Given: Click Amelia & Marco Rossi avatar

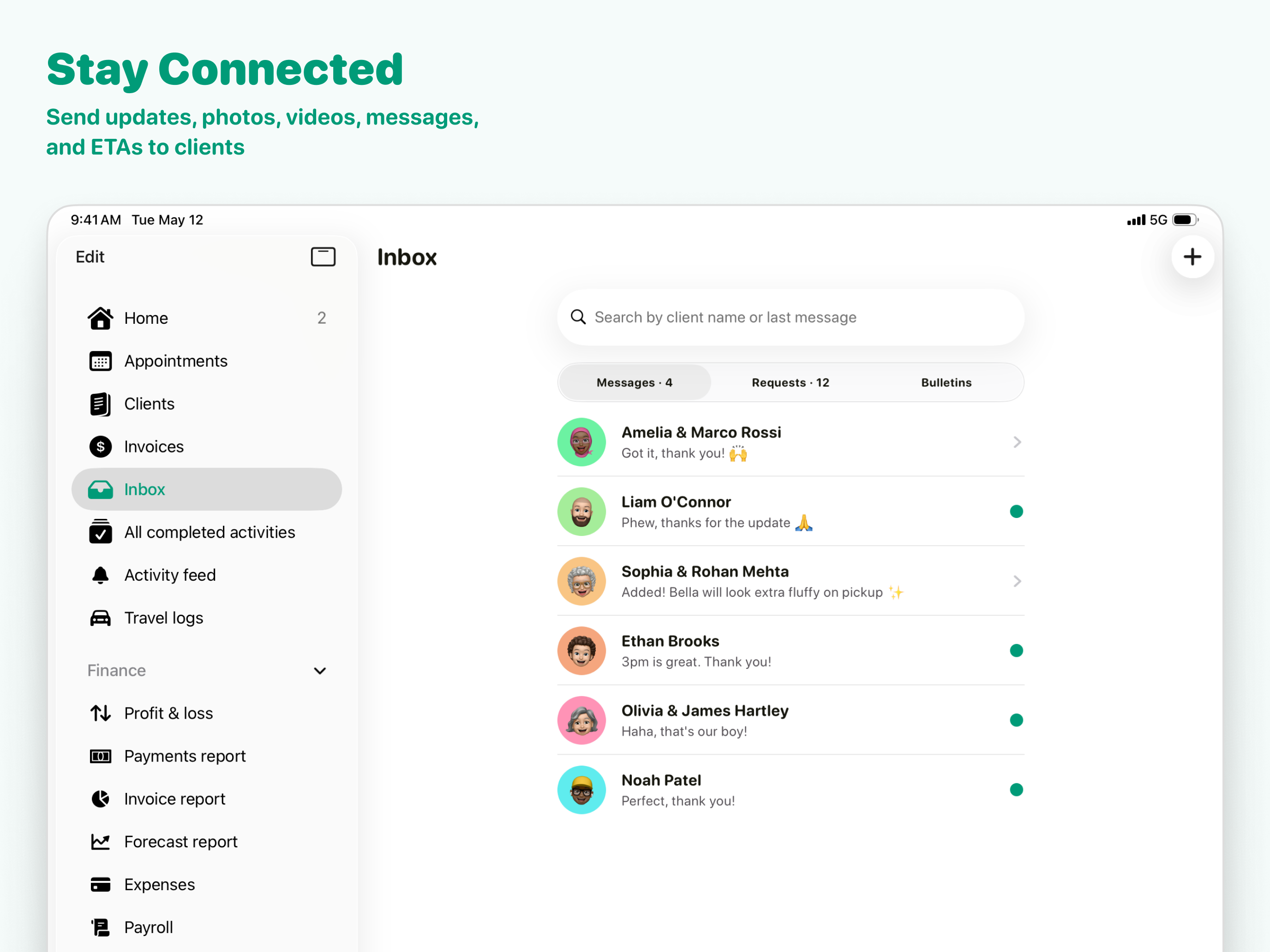Looking at the screenshot, I should click(581, 442).
